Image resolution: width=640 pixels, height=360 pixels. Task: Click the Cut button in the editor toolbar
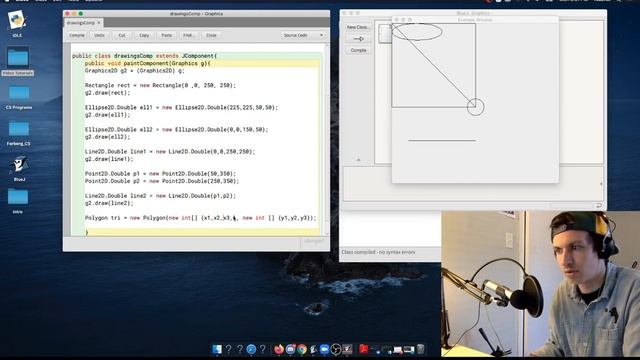click(x=122, y=36)
